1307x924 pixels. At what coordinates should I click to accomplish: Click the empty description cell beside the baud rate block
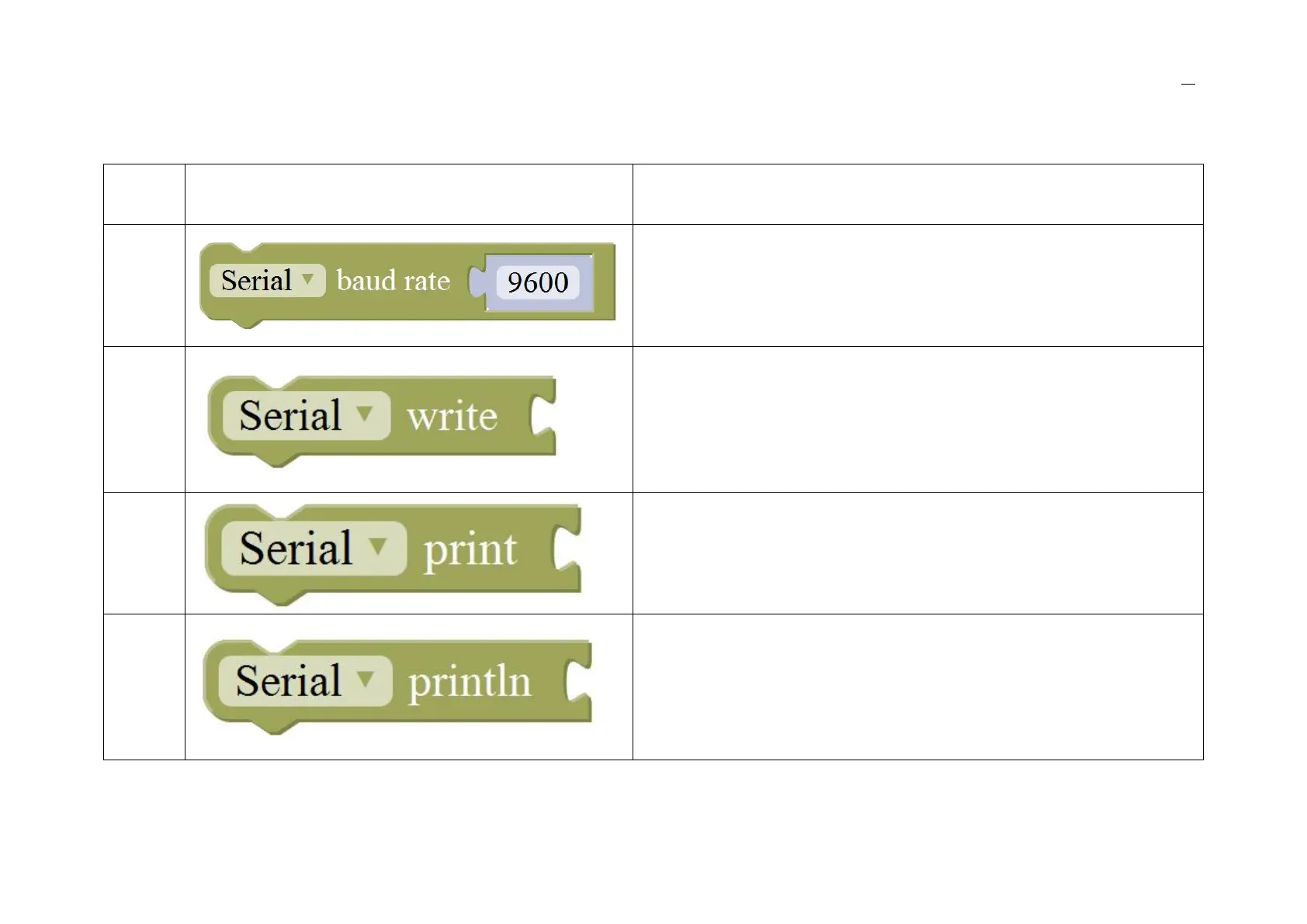[x=917, y=286]
